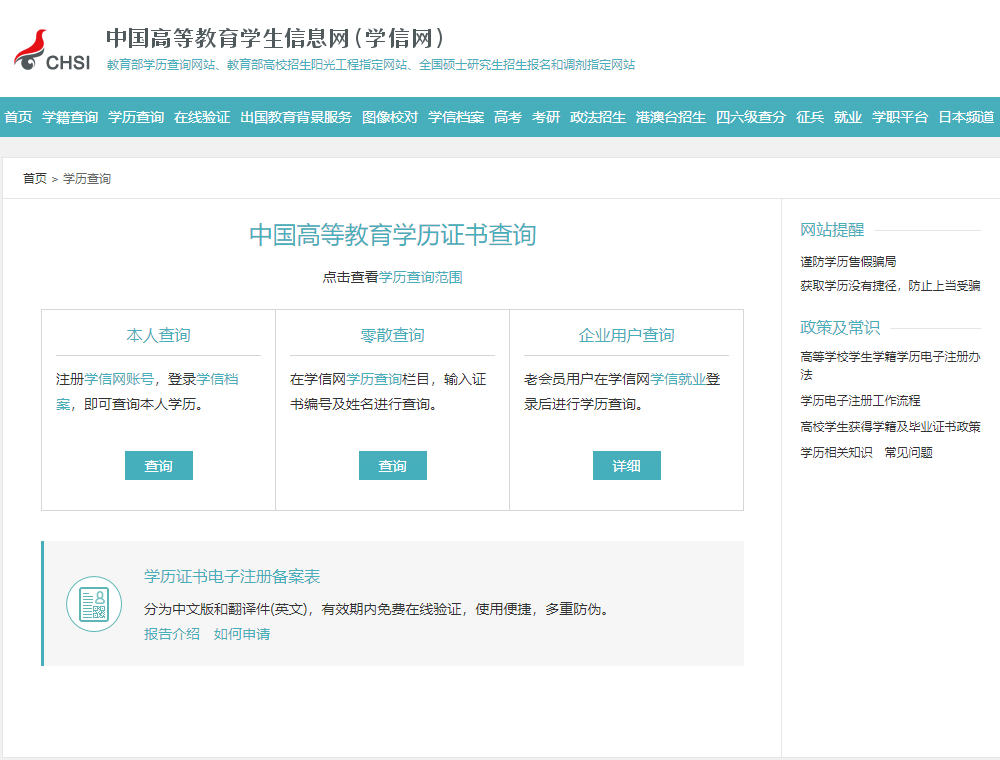Open the 学历查询范围 link

click(x=421, y=277)
